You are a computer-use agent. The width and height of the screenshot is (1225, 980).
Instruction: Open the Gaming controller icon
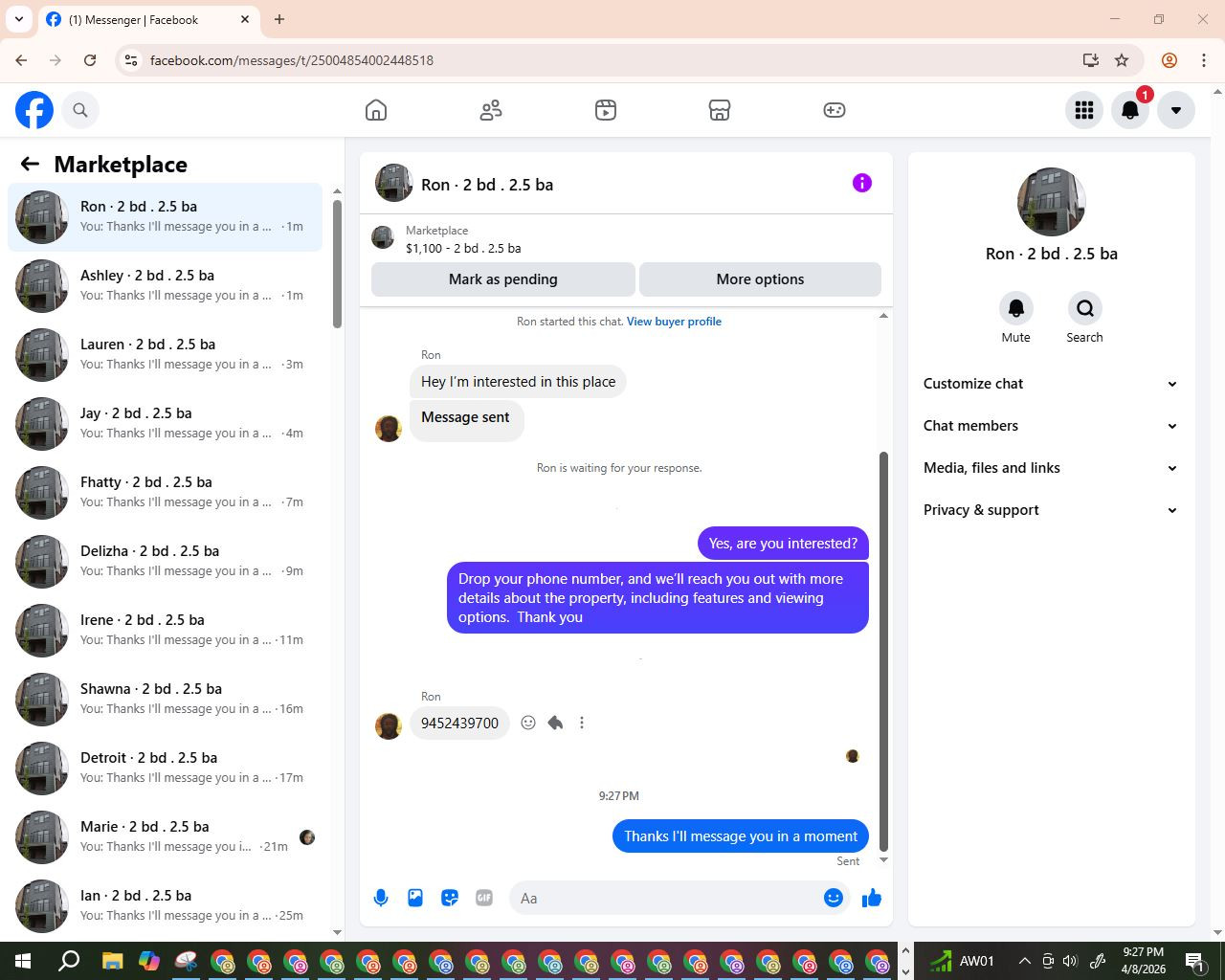click(835, 110)
